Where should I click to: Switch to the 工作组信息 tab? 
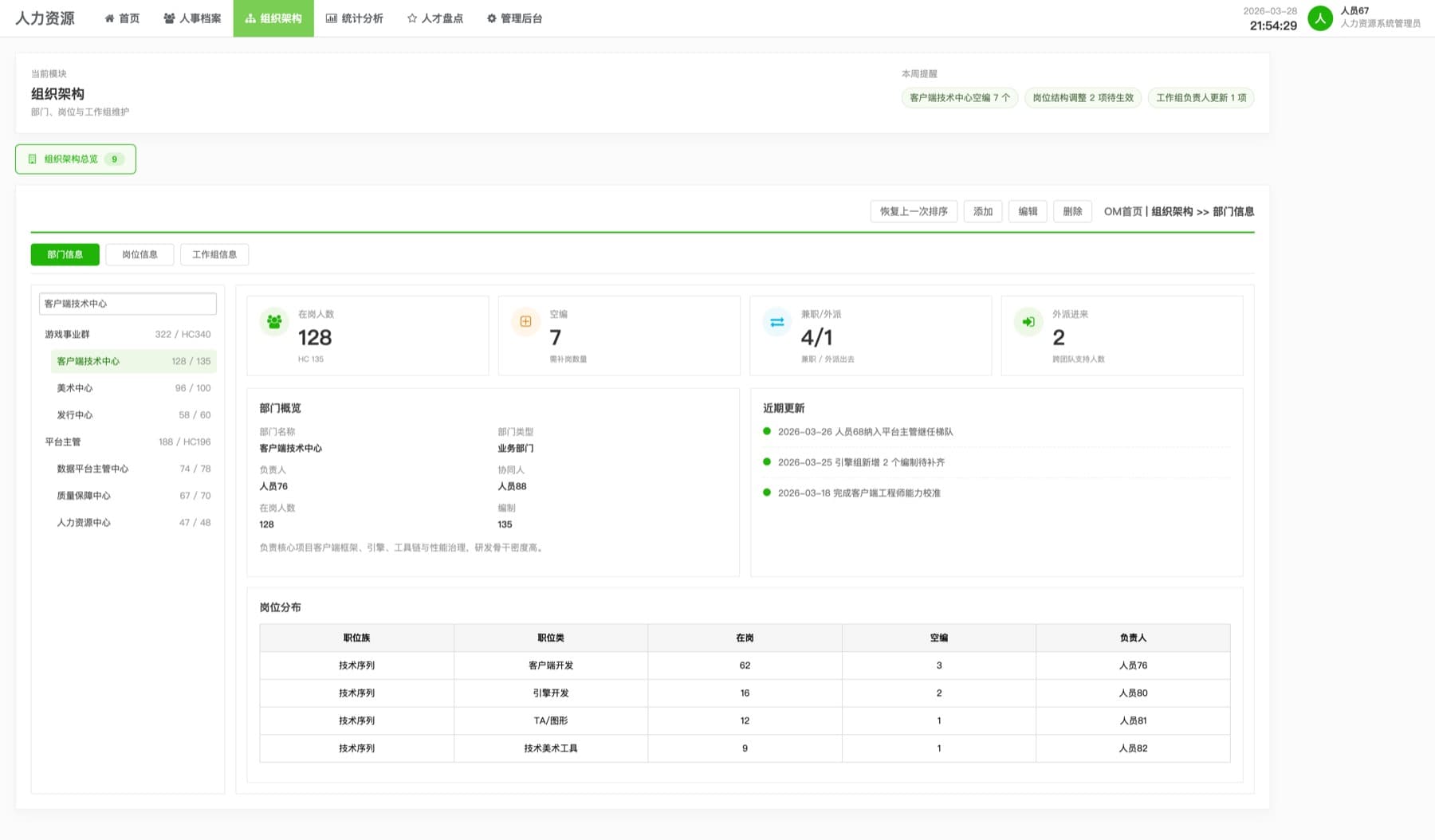click(214, 255)
